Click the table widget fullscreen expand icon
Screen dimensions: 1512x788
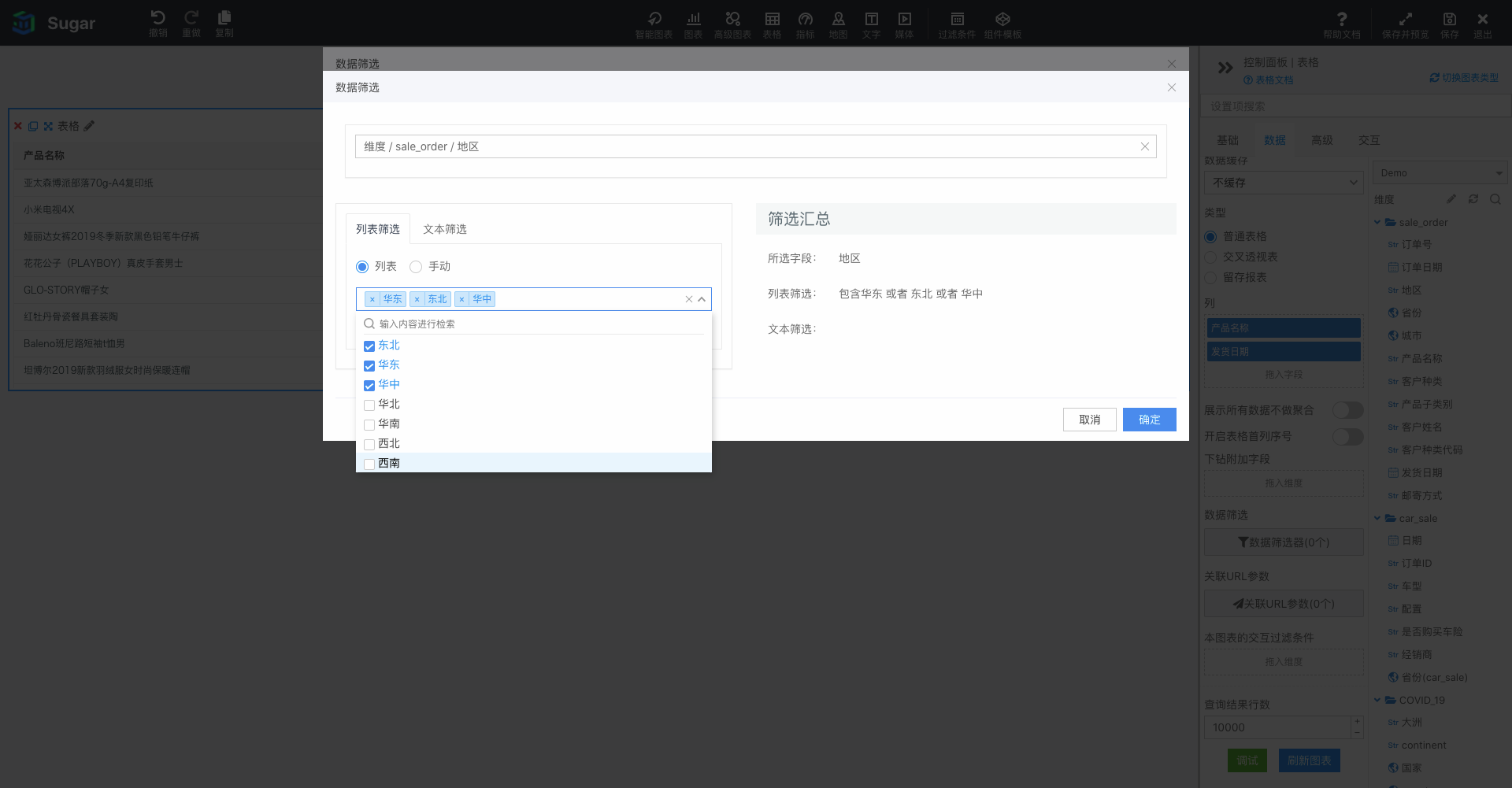[48, 126]
